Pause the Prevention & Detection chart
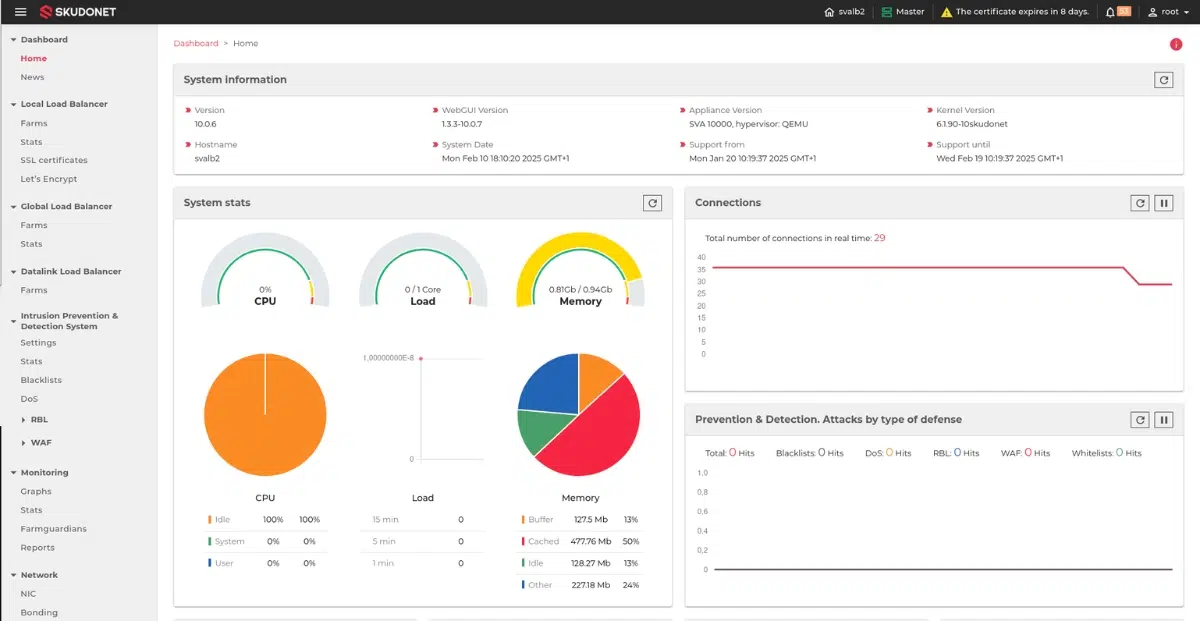The height and width of the screenshot is (621, 1200). (x=1163, y=420)
